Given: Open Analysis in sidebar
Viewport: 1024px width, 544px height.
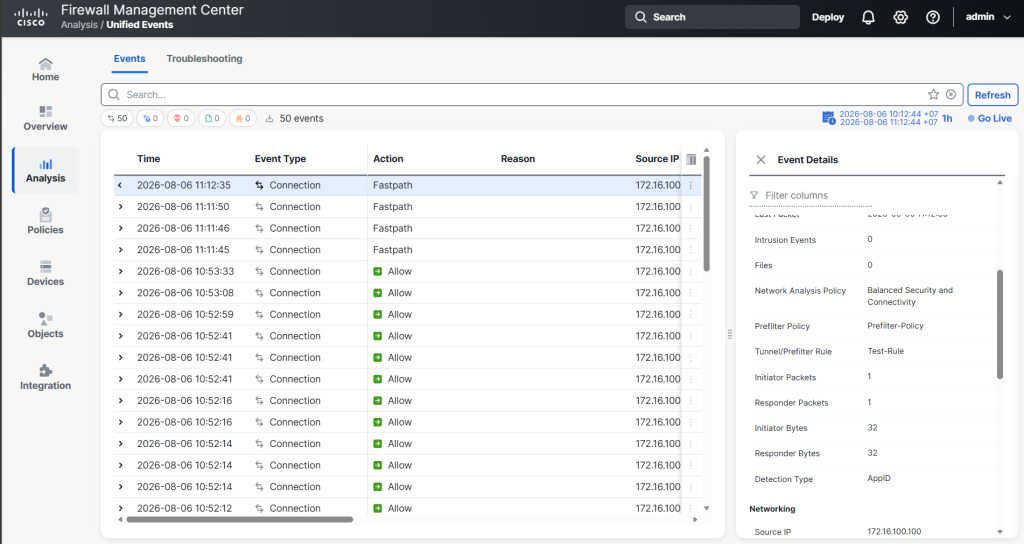Looking at the screenshot, I should pos(46,170).
